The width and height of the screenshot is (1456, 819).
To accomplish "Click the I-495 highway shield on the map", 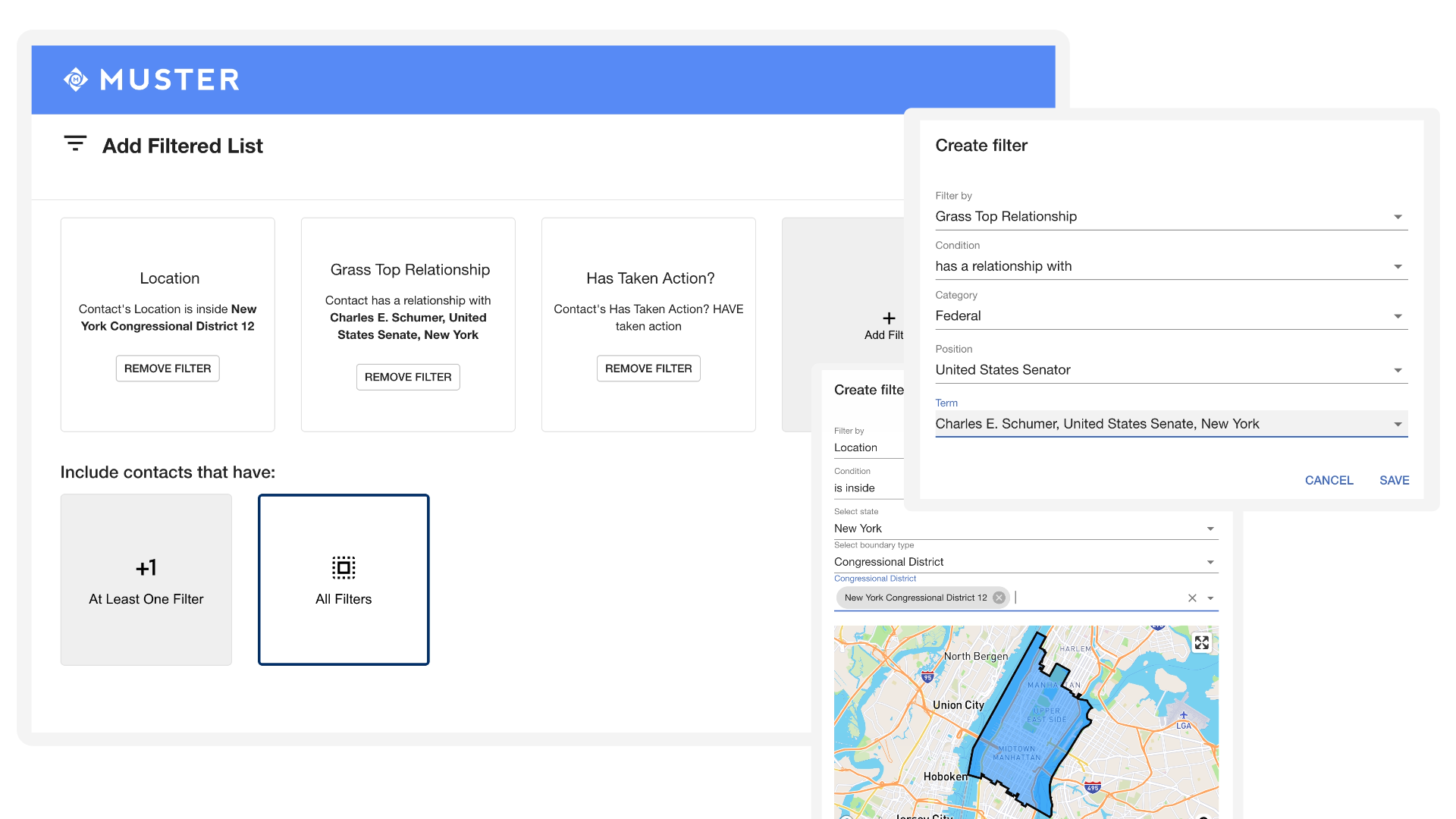I will 1092,787.
